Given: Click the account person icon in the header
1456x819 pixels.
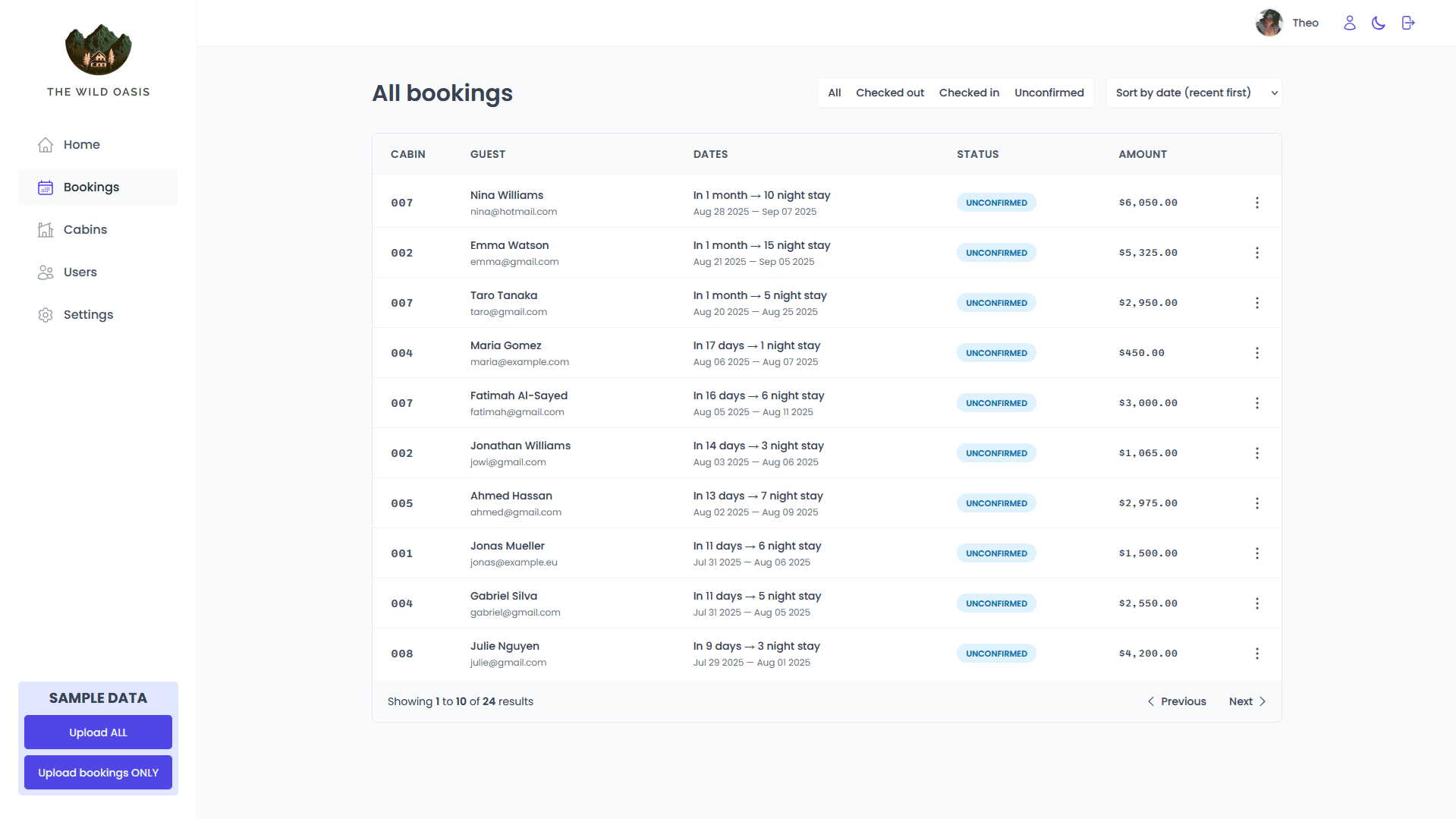Looking at the screenshot, I should point(1350,23).
